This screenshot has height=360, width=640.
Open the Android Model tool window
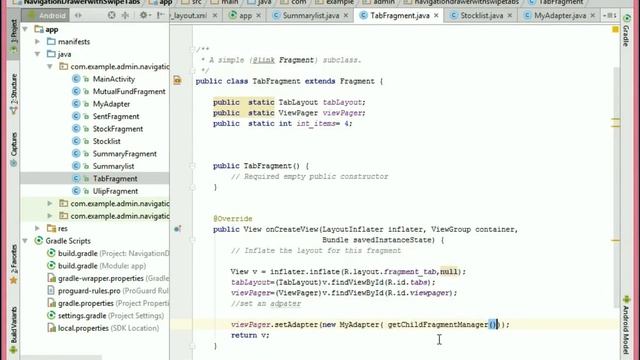626,325
